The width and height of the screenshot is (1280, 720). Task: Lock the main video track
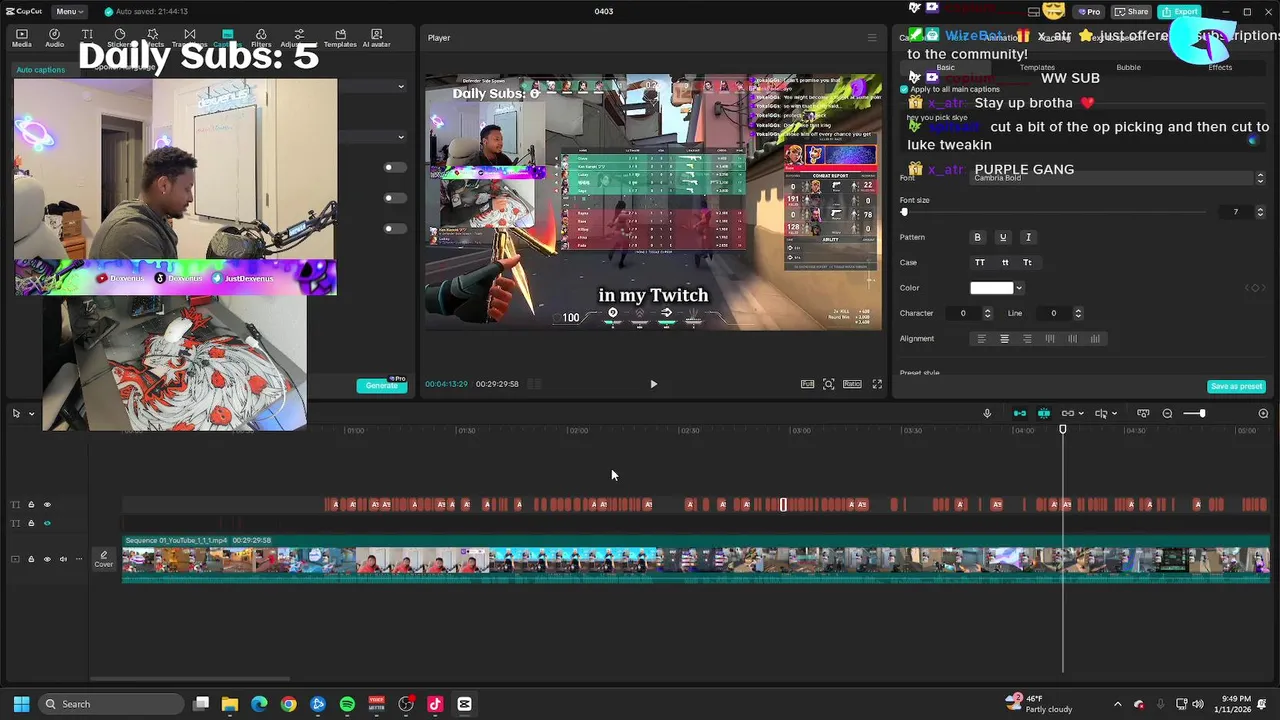click(x=31, y=559)
